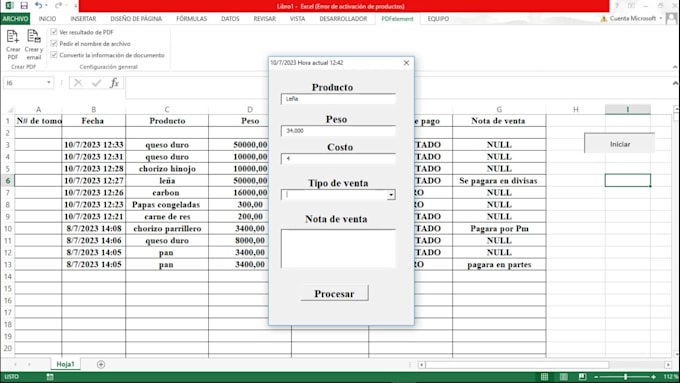Click the confirm entry checkmark in formula bar
The width and height of the screenshot is (680, 383).
coord(96,82)
